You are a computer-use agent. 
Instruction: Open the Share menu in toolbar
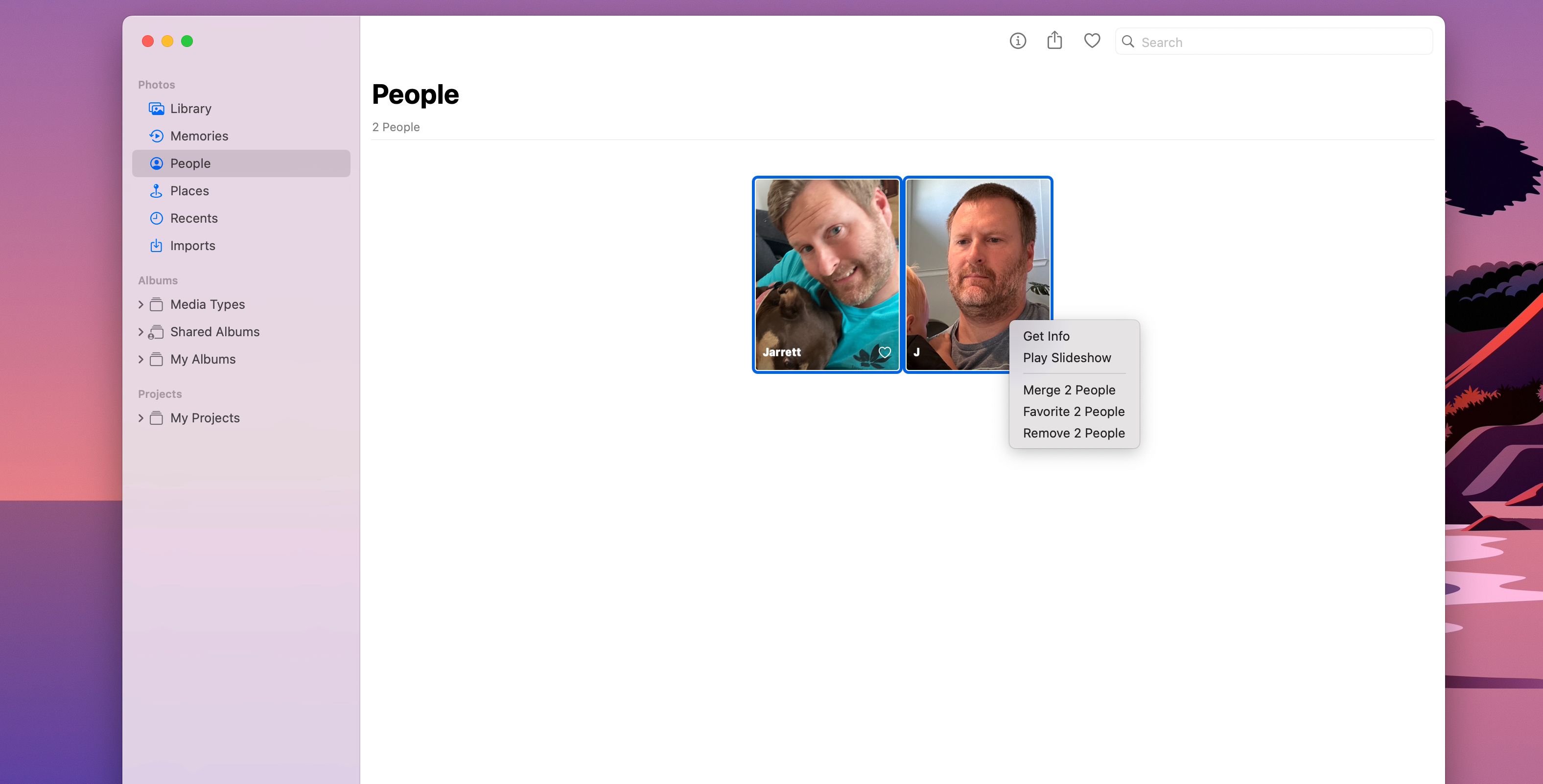click(x=1055, y=40)
